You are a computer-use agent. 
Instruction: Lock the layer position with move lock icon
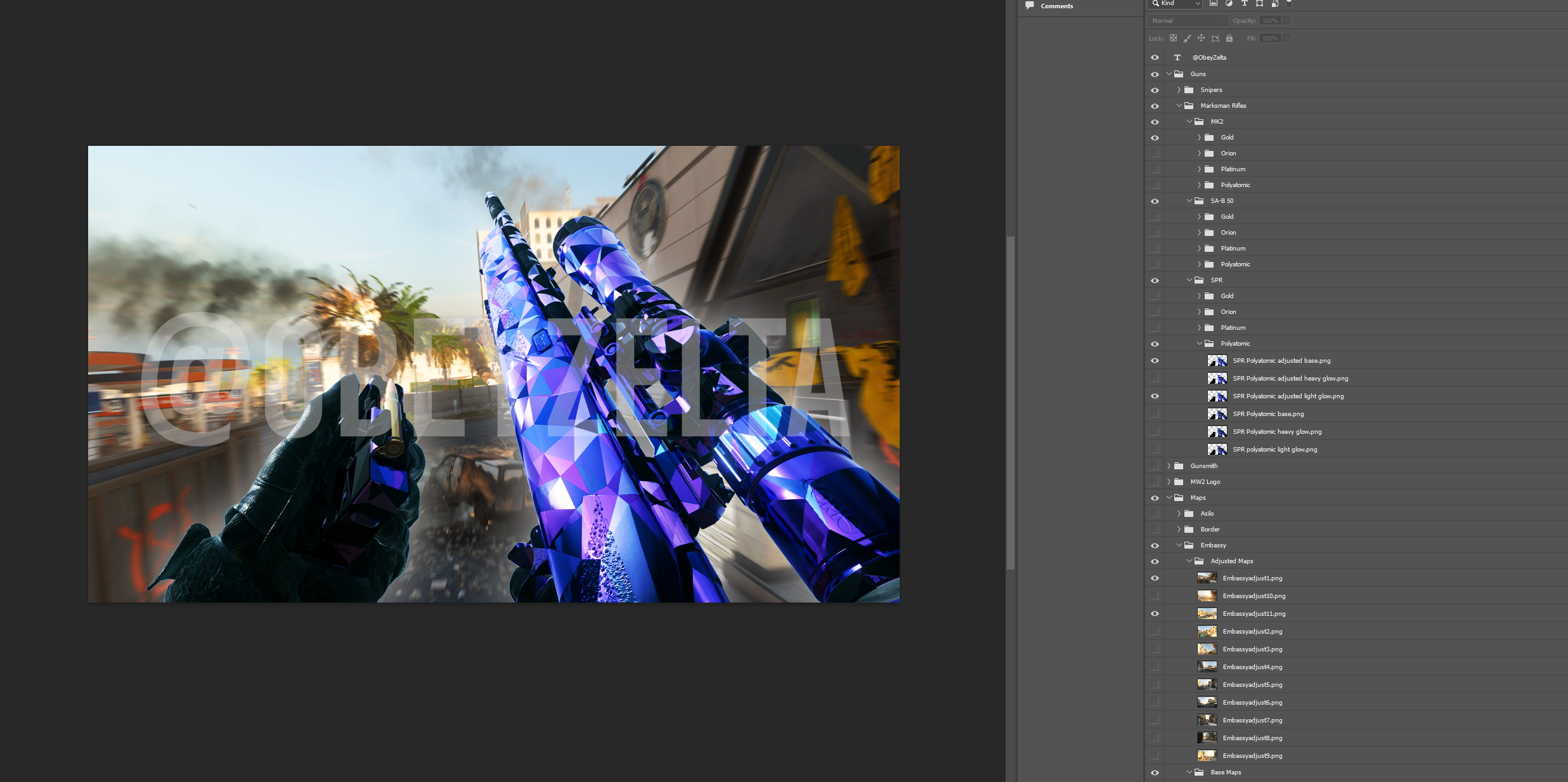1201,38
